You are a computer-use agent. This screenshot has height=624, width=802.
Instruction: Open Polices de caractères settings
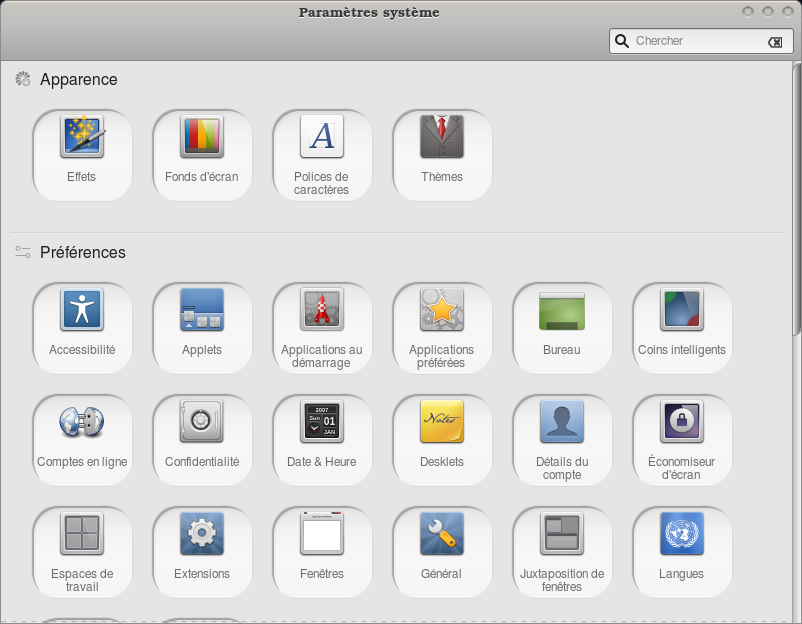click(322, 155)
